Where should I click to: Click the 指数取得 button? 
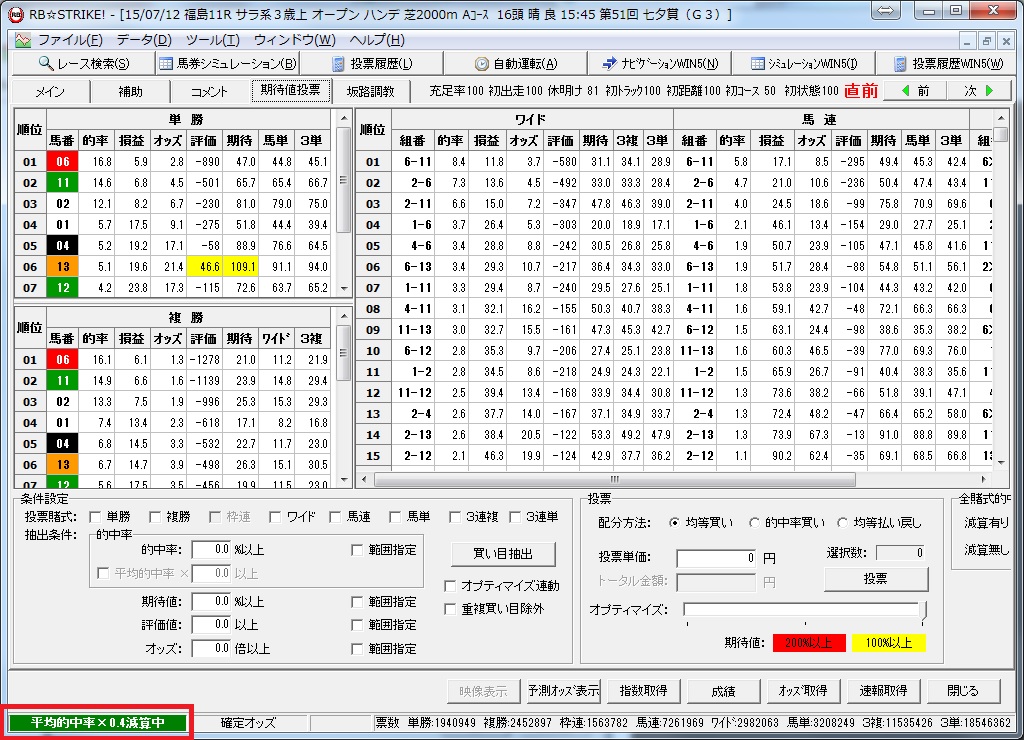[643, 690]
